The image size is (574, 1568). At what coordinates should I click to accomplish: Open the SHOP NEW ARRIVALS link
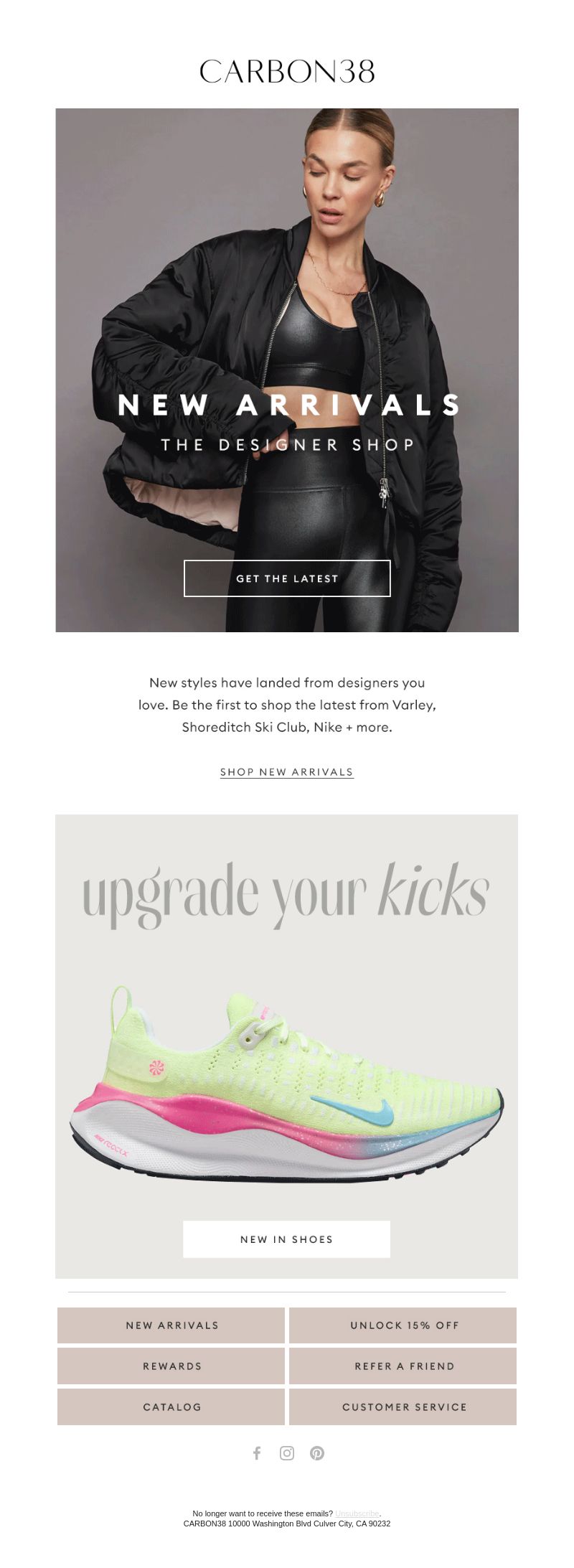(x=287, y=772)
